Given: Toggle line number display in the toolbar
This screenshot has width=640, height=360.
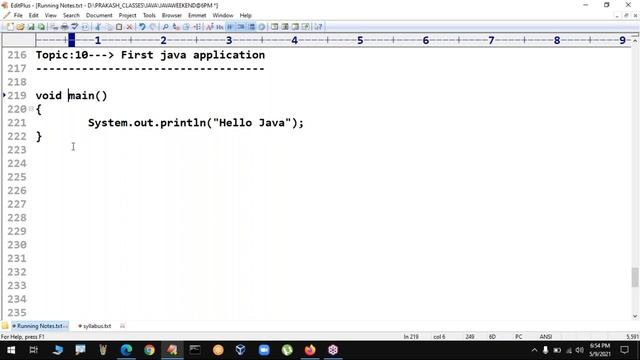Looking at the screenshot, I should tap(251, 27).
